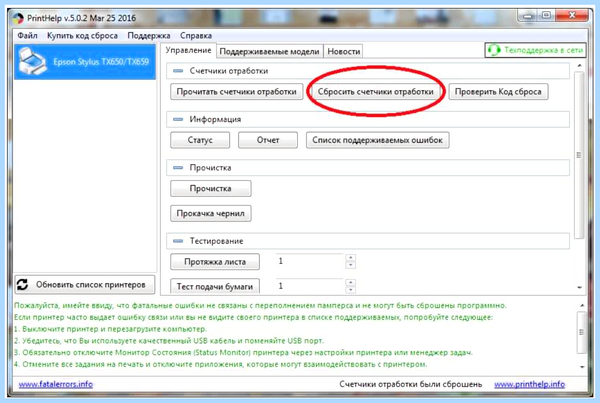Click the log panel scrollbar thumb
Viewport: 600px width, 403px height.
pyautogui.click(x=582, y=332)
